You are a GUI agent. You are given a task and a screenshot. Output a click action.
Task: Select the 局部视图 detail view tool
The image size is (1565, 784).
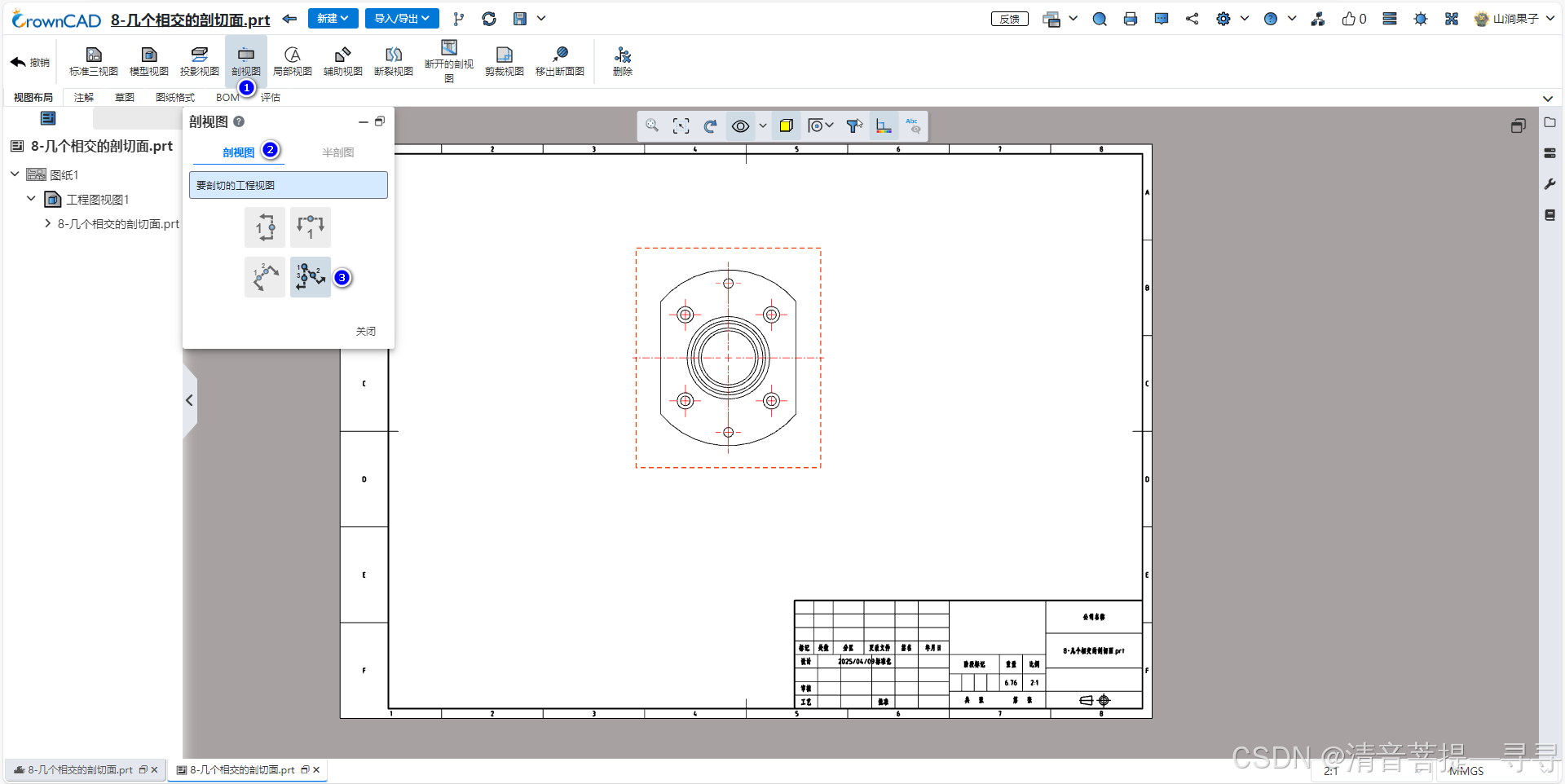point(293,61)
